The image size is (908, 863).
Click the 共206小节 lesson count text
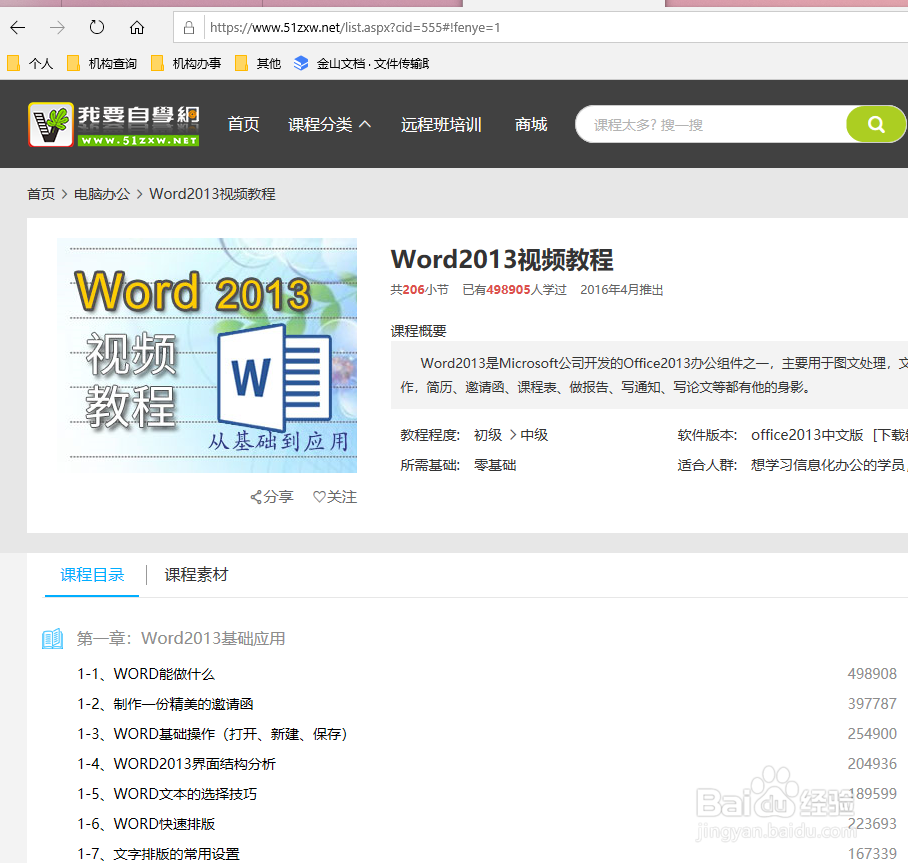click(419, 290)
